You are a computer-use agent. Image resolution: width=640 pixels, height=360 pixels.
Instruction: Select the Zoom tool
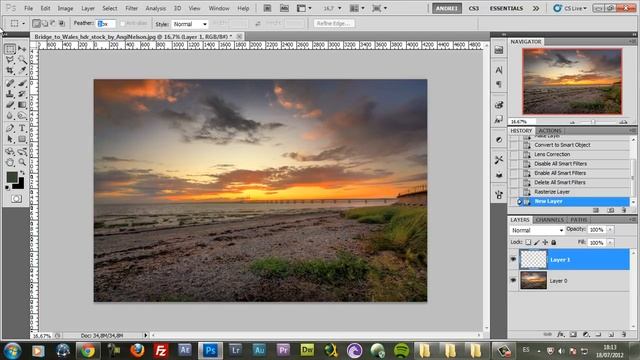[22, 162]
